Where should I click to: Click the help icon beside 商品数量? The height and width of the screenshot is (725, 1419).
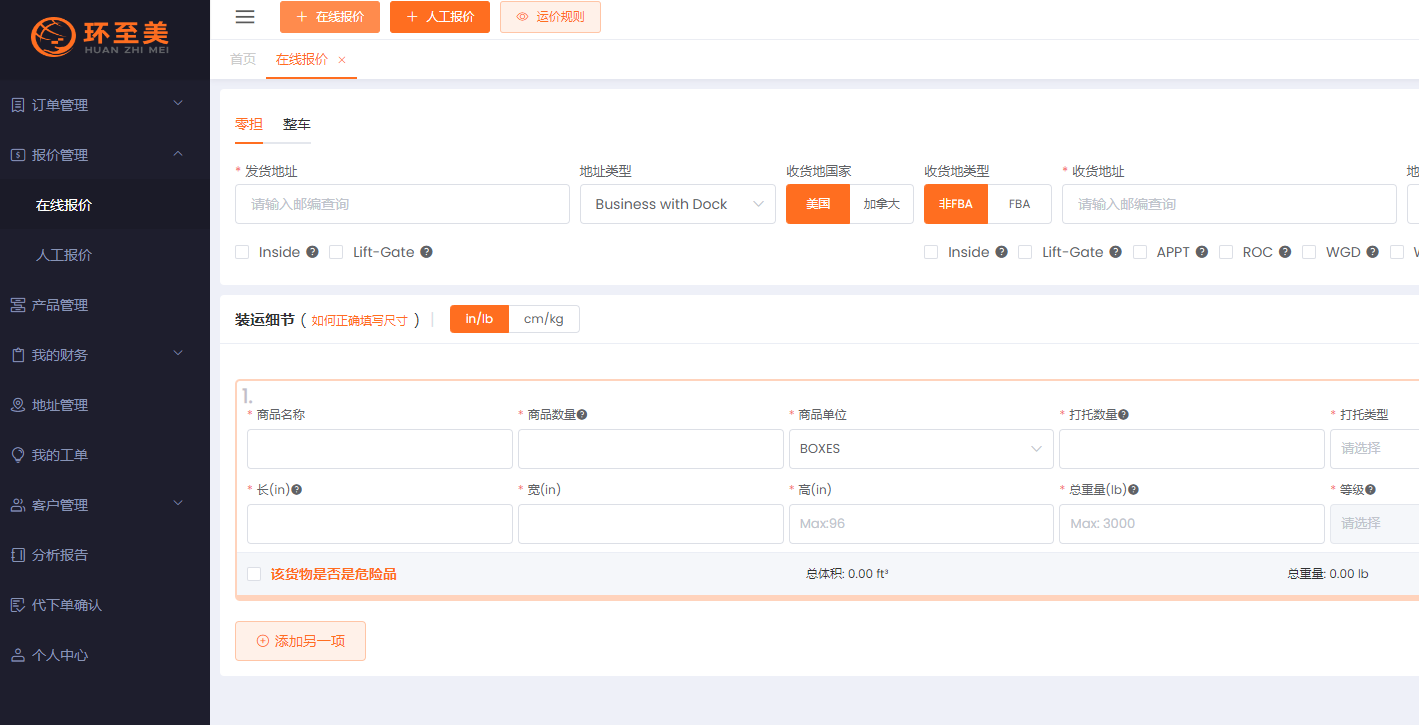582,415
